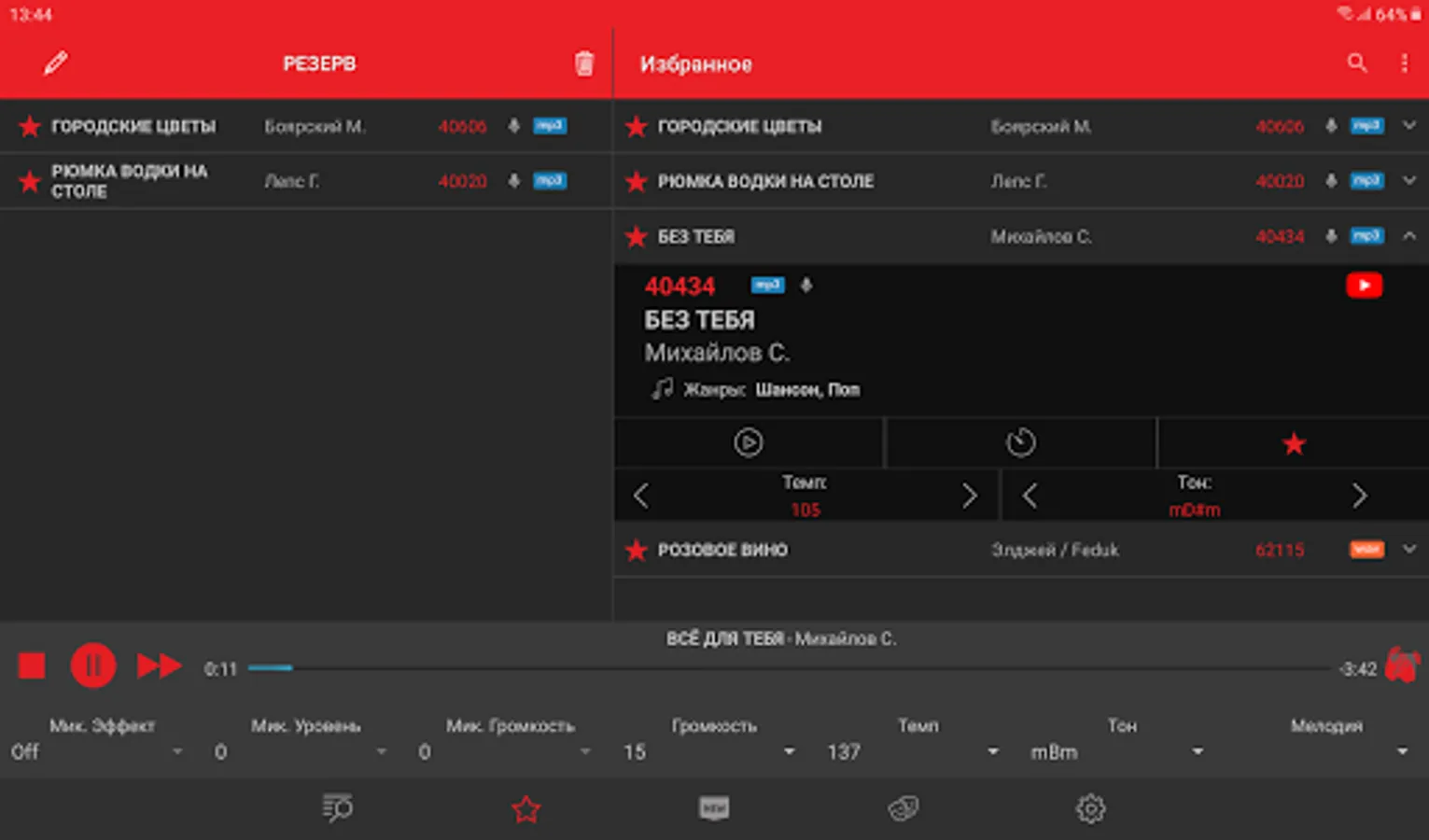Expand the Городские цветы row in Избранное

(1409, 126)
